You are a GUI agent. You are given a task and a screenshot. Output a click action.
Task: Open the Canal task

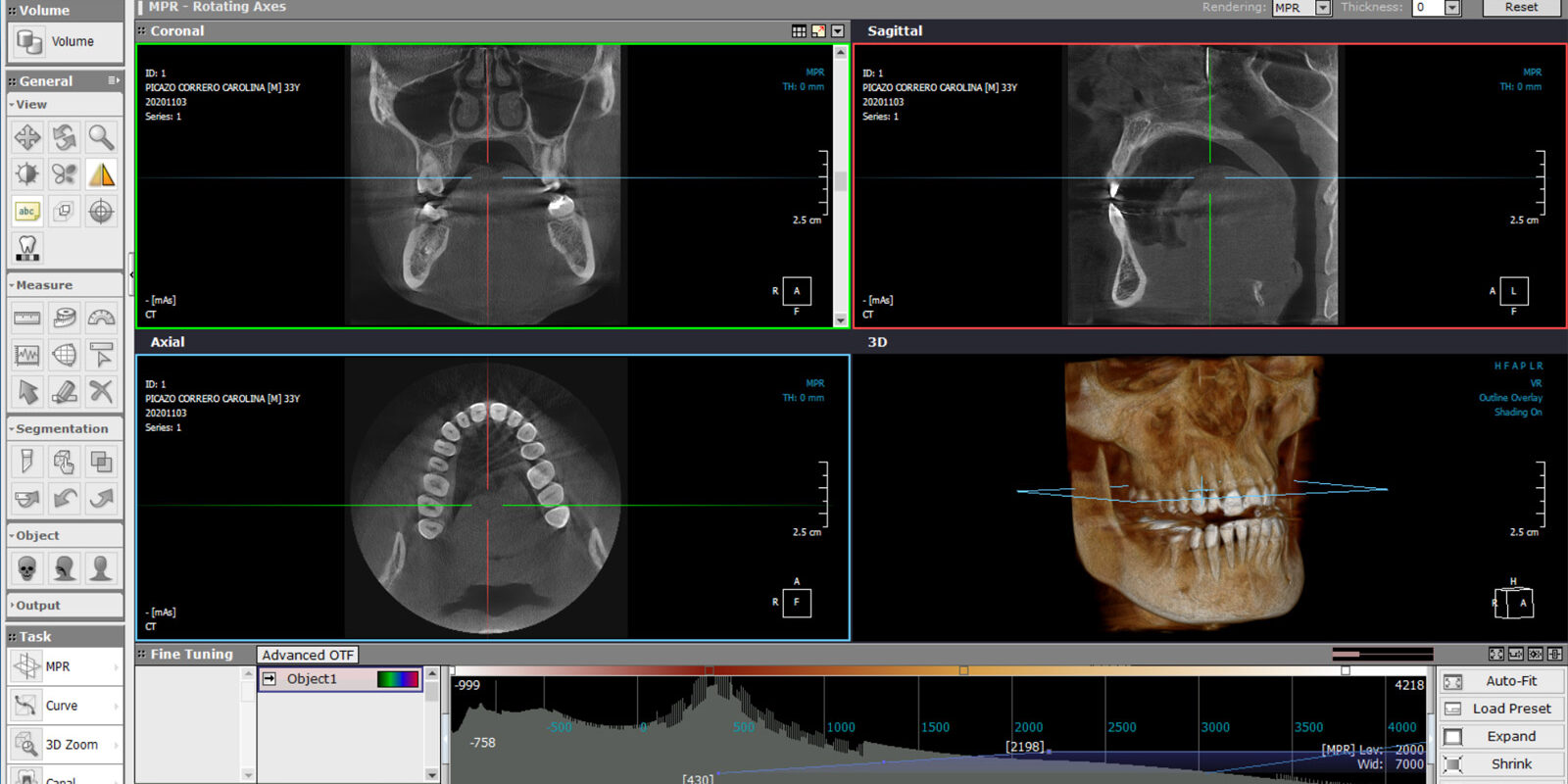pos(65,776)
